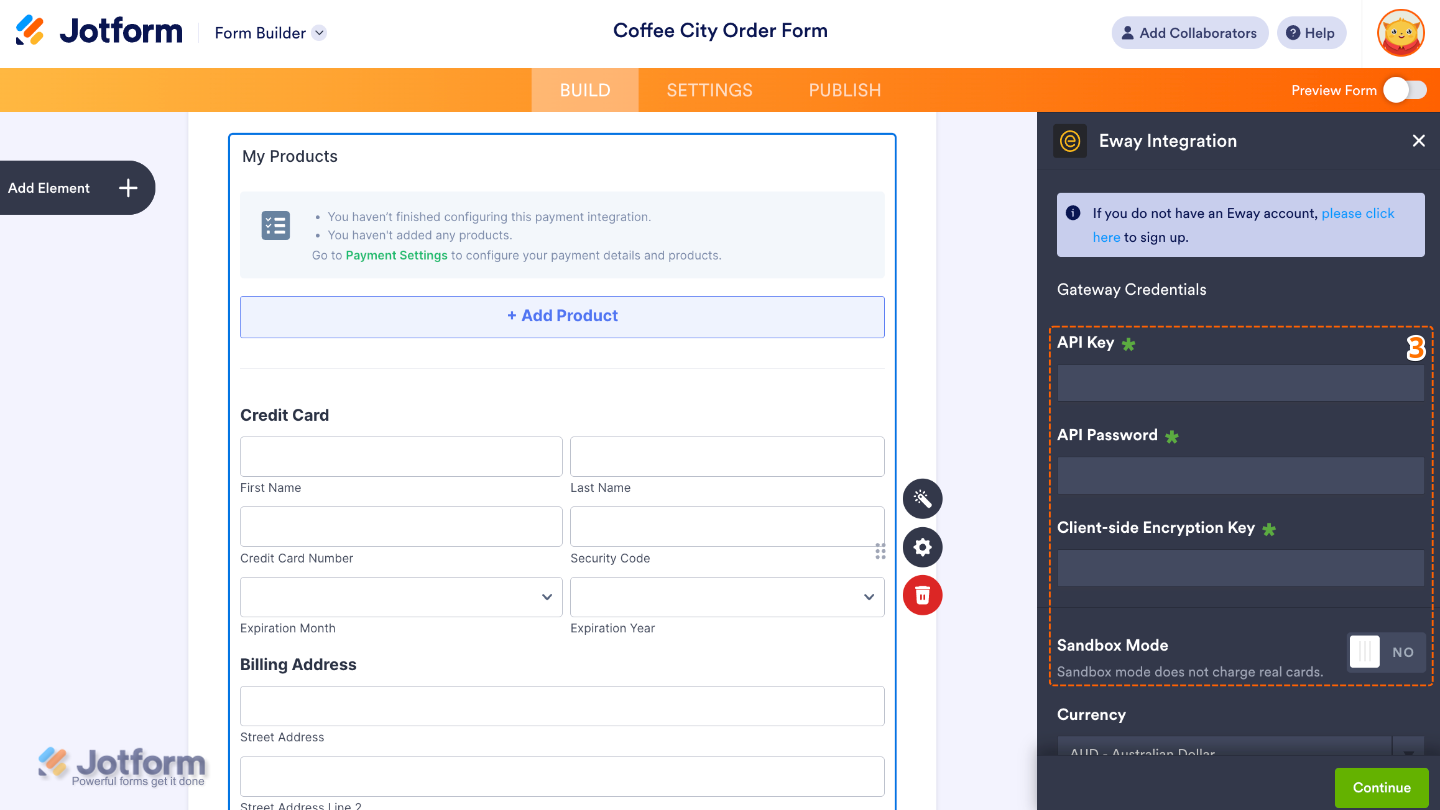Click the Street Address Line 2 field
Viewport: 1440px width, 810px height.
point(562,776)
